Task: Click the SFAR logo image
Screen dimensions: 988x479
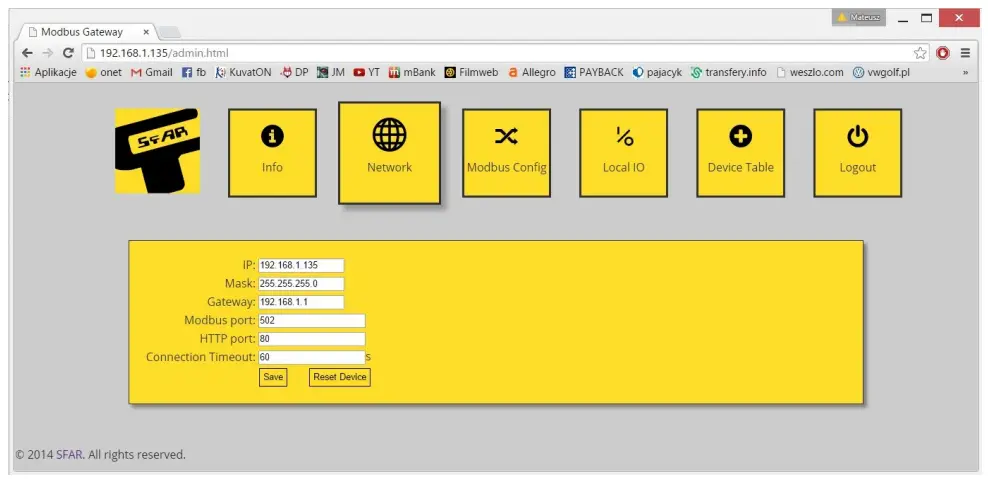Action: [158, 151]
